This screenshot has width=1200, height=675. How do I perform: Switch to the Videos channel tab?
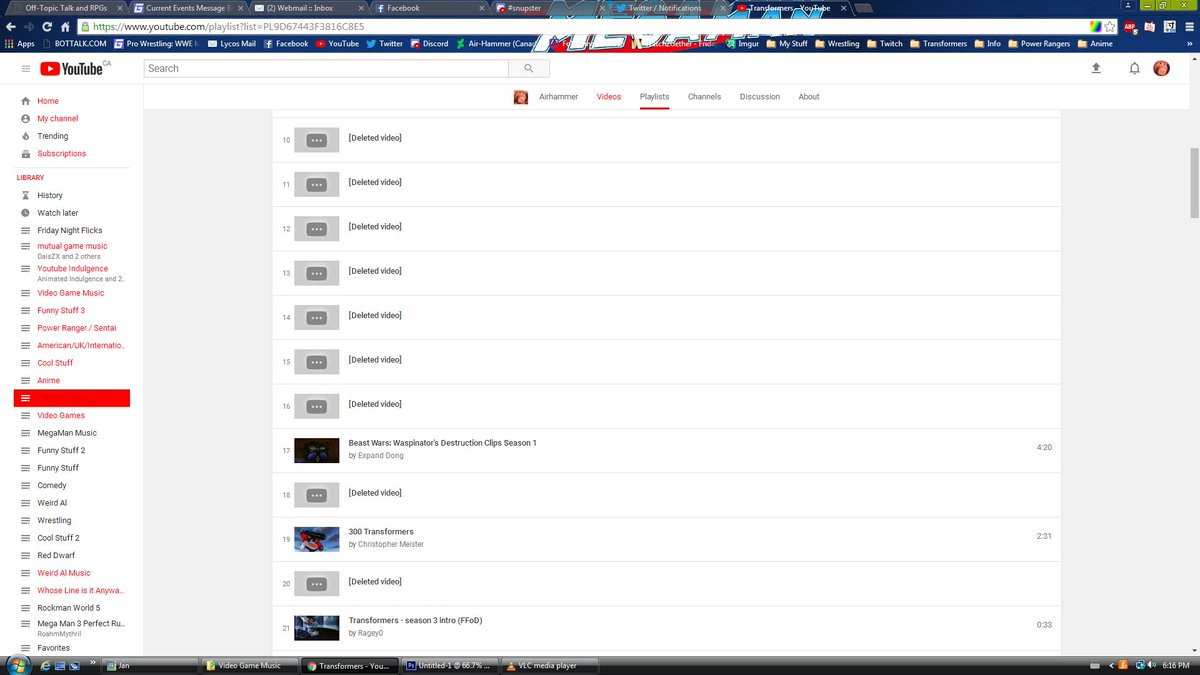[609, 97]
